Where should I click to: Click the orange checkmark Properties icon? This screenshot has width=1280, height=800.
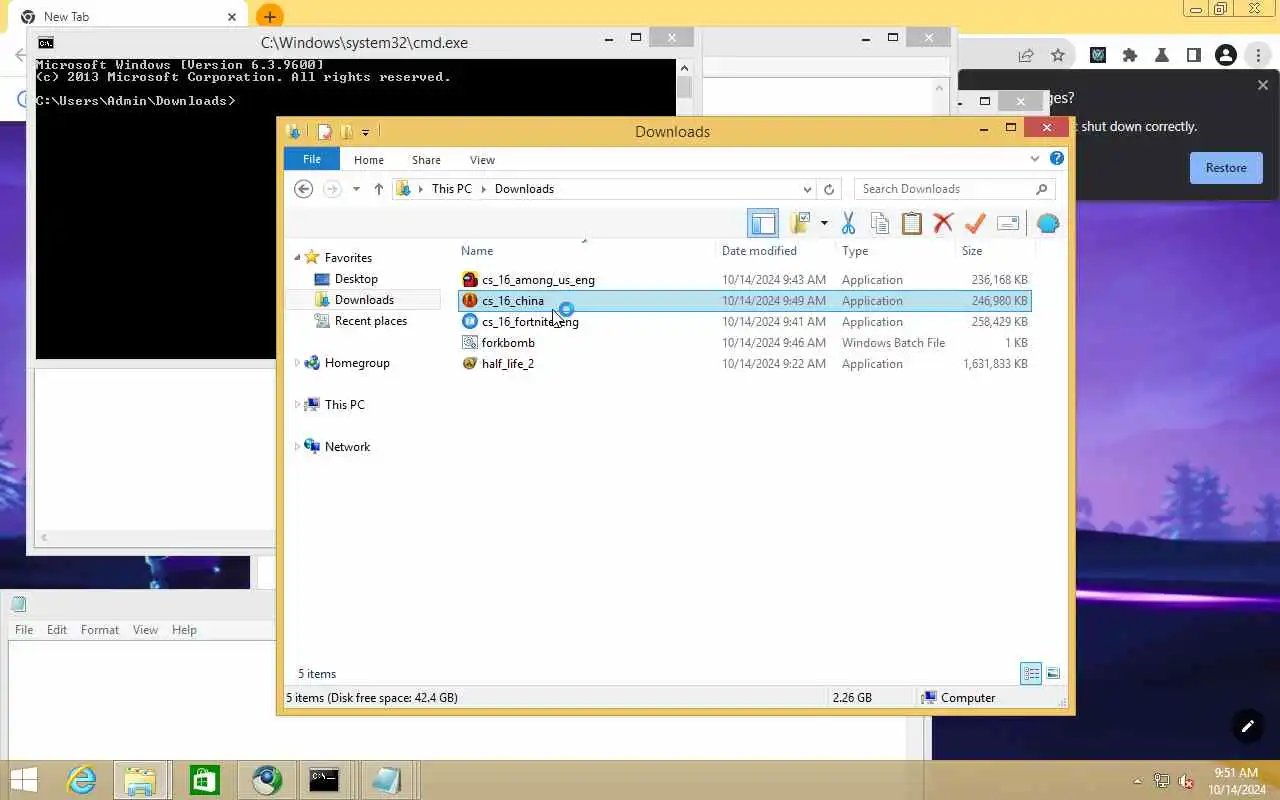[x=975, y=223]
